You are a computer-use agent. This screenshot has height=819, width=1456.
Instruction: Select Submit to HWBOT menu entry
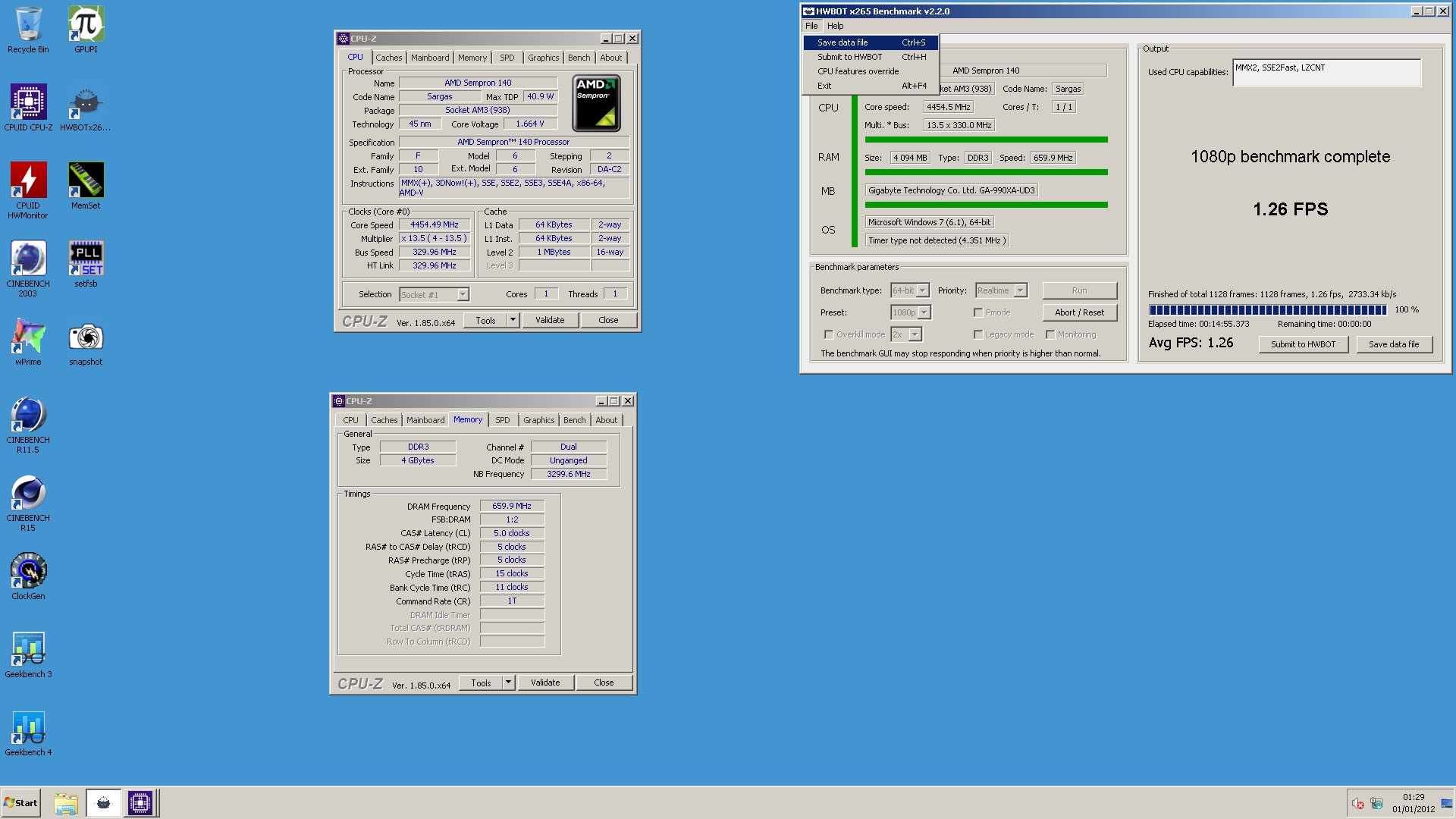click(x=871, y=57)
